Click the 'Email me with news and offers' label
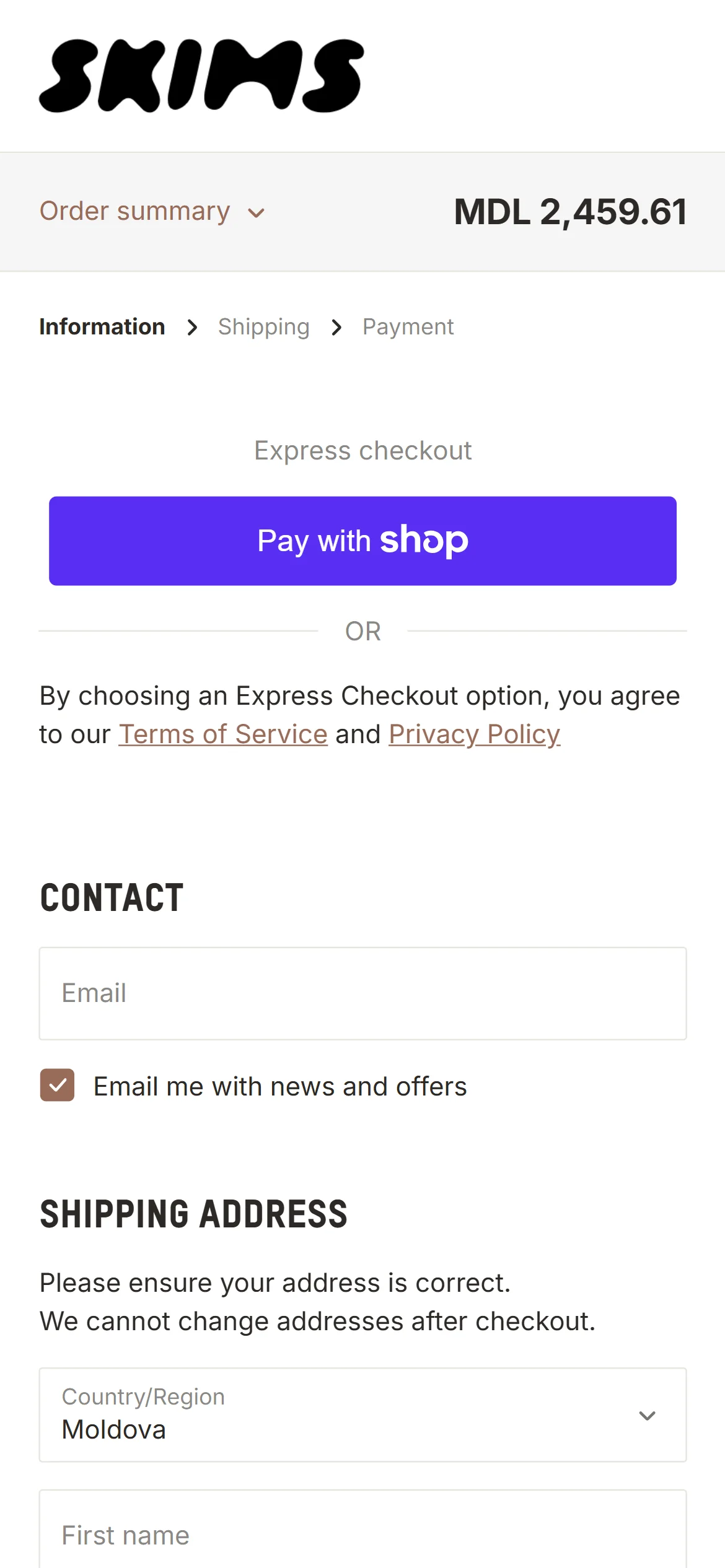 280,1087
